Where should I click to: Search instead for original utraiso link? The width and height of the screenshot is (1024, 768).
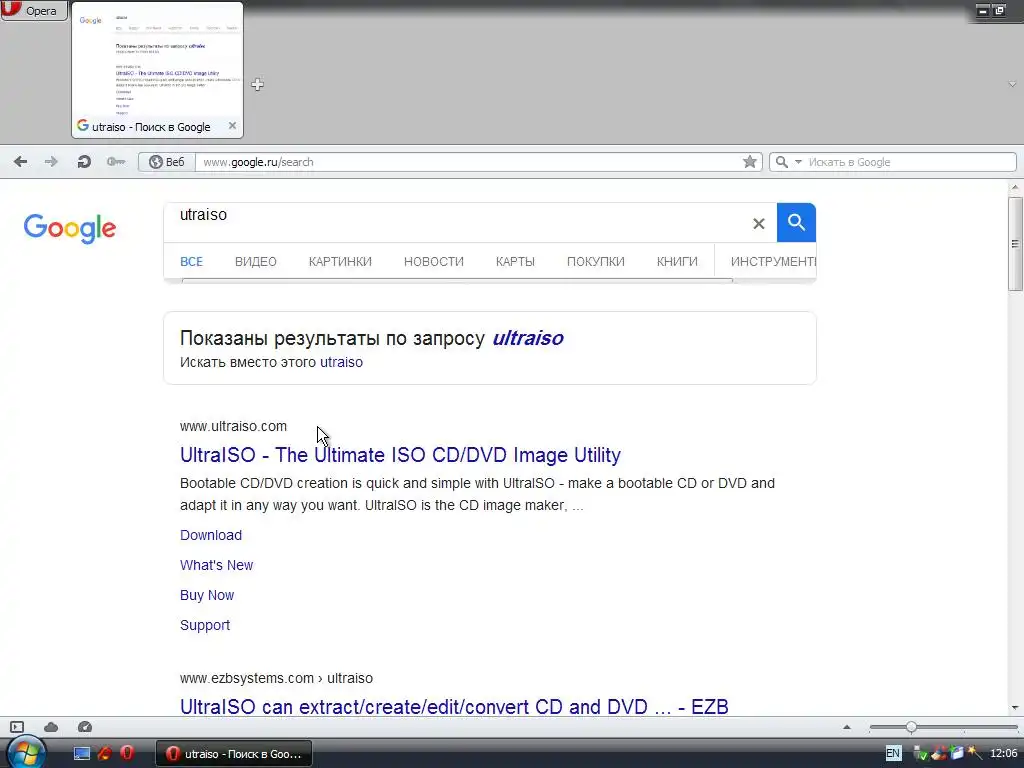point(341,362)
